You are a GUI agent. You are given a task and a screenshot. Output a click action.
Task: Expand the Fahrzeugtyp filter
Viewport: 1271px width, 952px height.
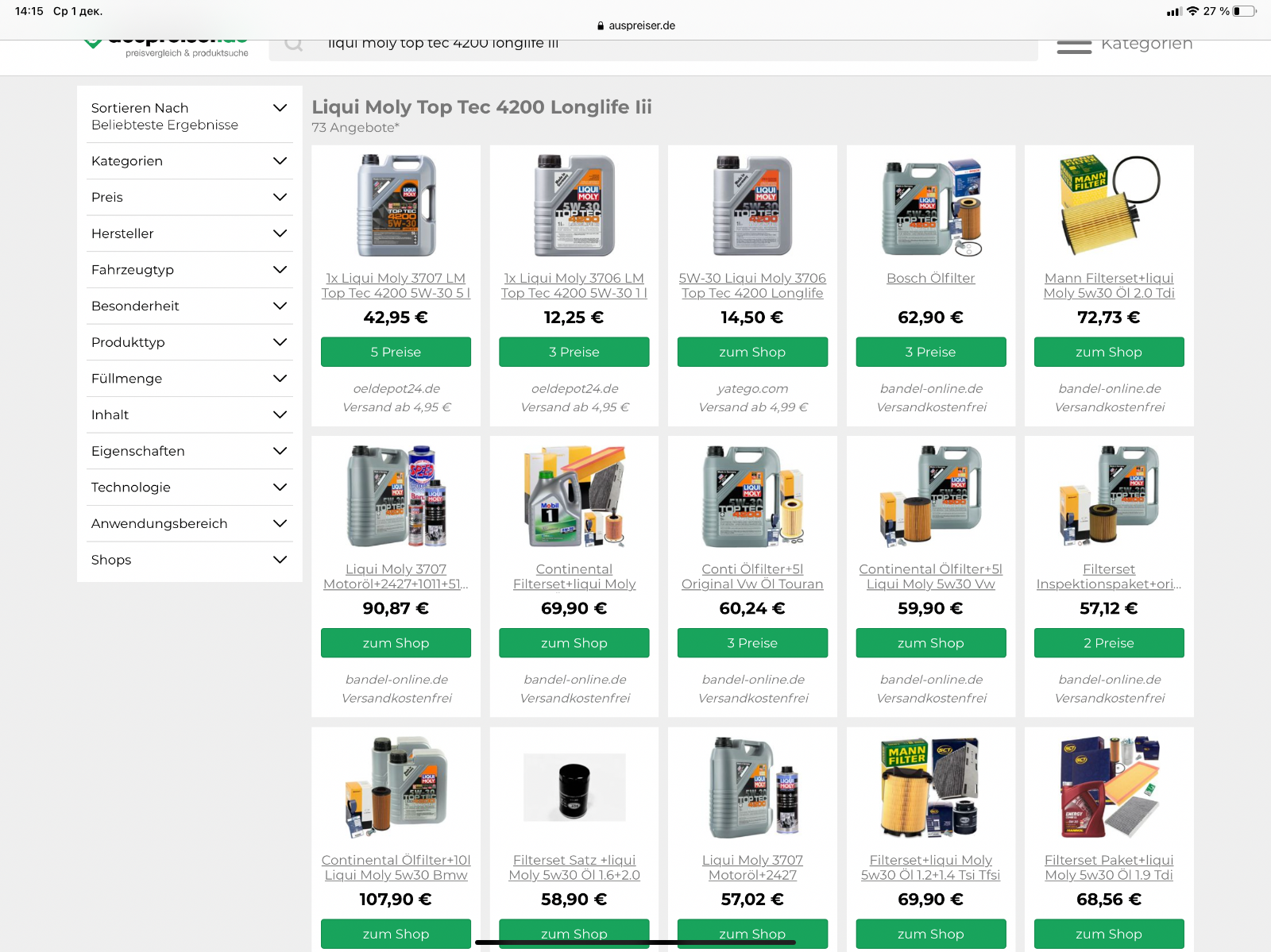tap(189, 270)
